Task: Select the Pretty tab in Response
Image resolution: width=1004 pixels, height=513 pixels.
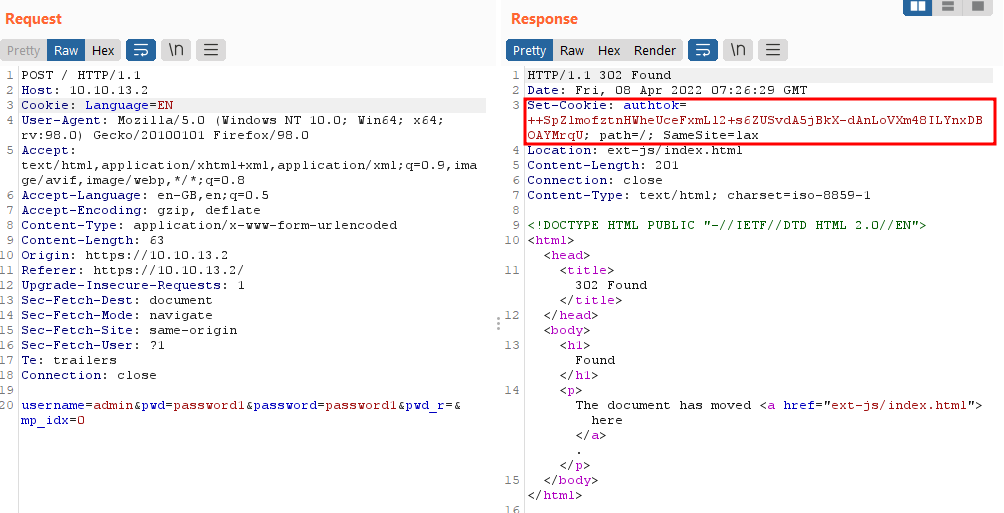Action: pos(529,50)
